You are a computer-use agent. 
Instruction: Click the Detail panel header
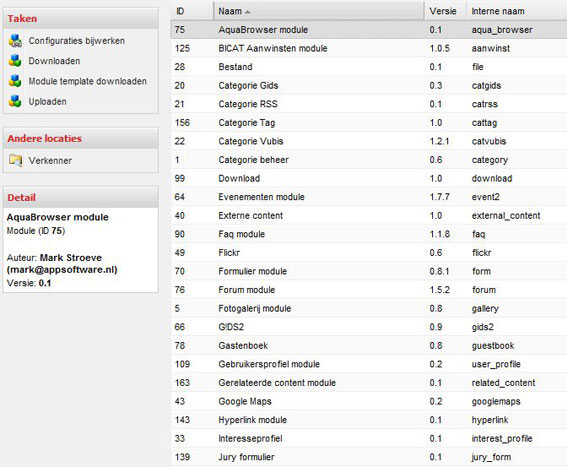pyautogui.click(x=81, y=198)
